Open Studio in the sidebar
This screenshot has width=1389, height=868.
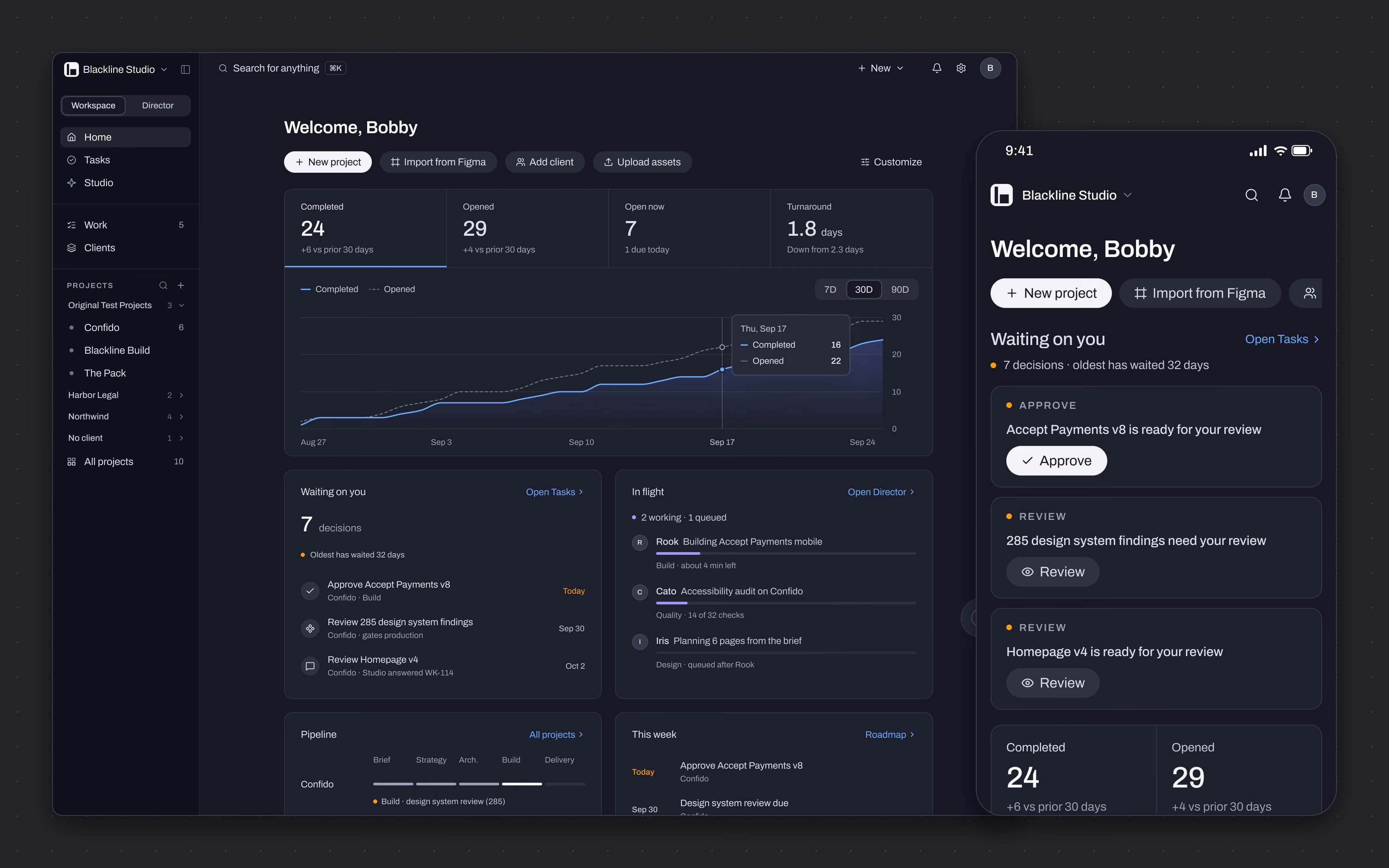point(126,183)
